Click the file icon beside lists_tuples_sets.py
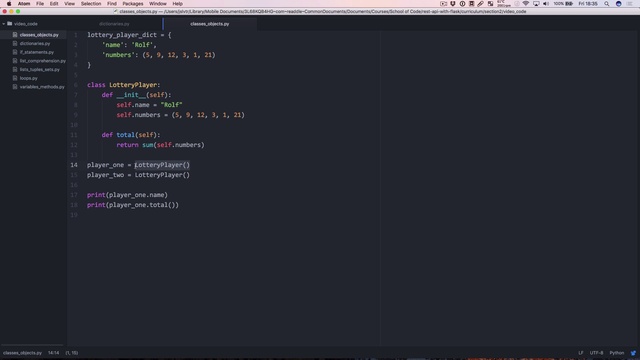 (15, 69)
